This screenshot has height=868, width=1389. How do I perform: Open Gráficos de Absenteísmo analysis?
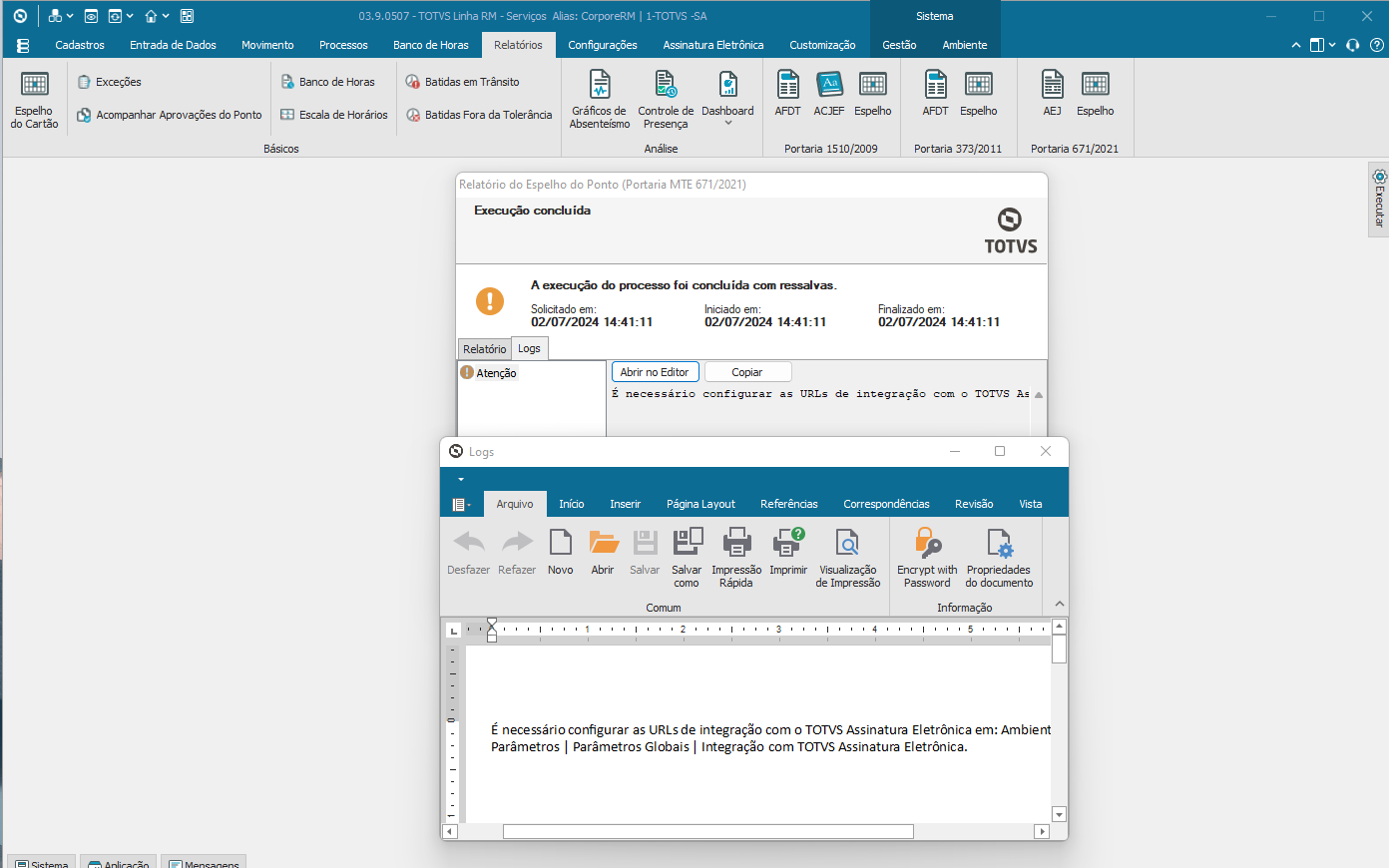pos(599,101)
